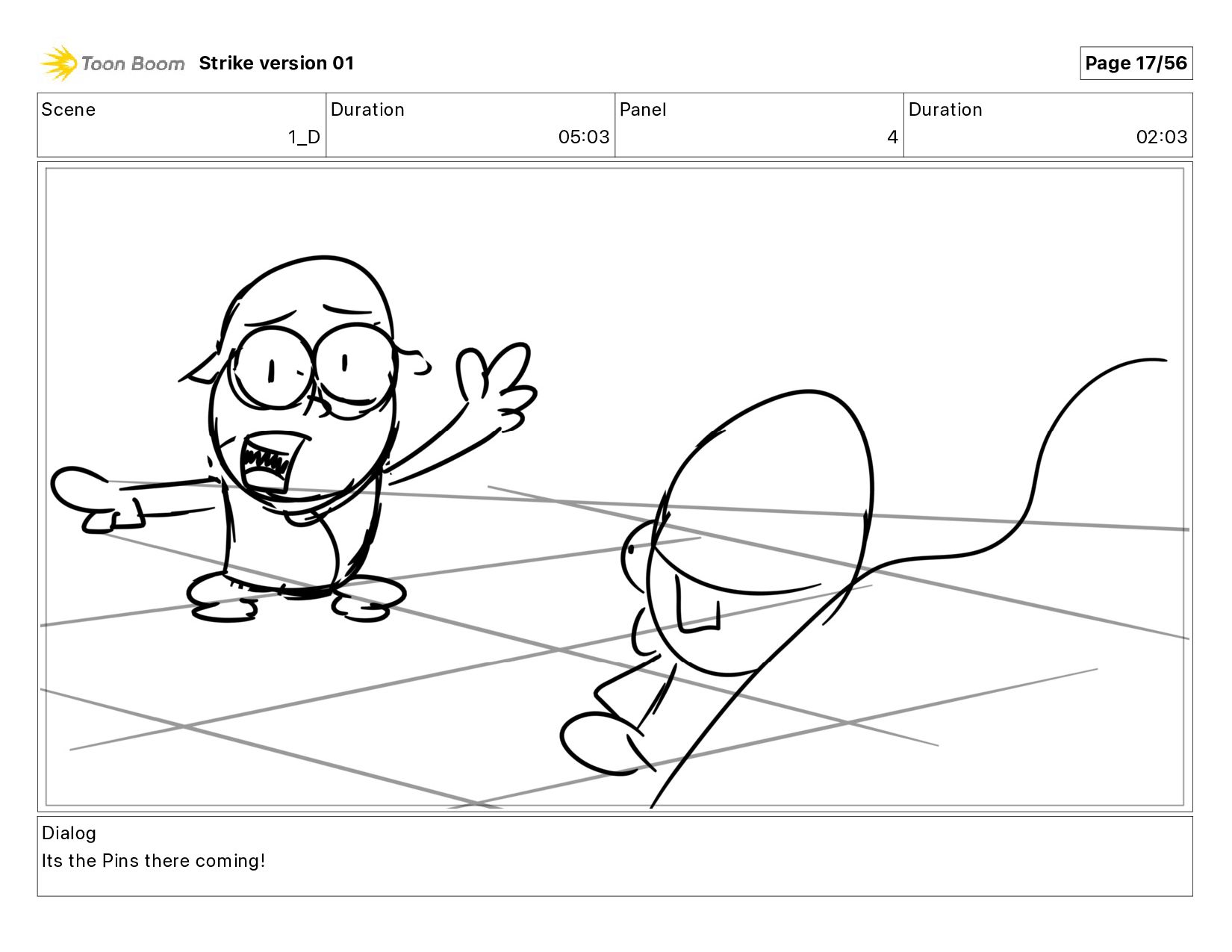Screen dimensions: 1232x952
Task: Click the 'Duration' label beside Panel
Action: point(945,110)
